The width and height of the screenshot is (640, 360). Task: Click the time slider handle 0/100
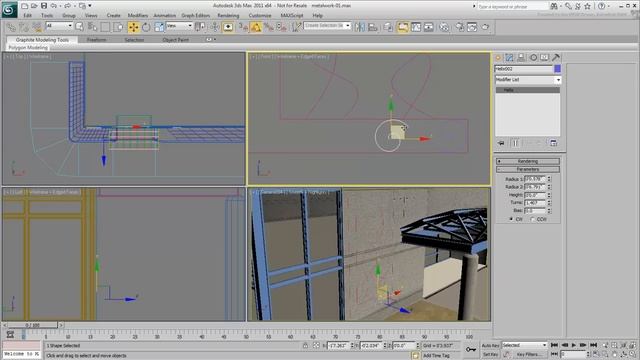(x=33, y=325)
